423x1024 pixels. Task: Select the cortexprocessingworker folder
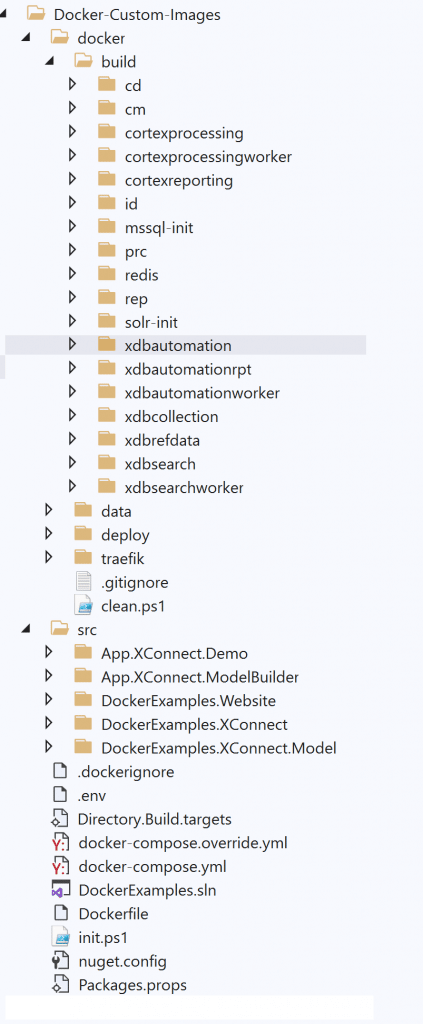click(208, 157)
